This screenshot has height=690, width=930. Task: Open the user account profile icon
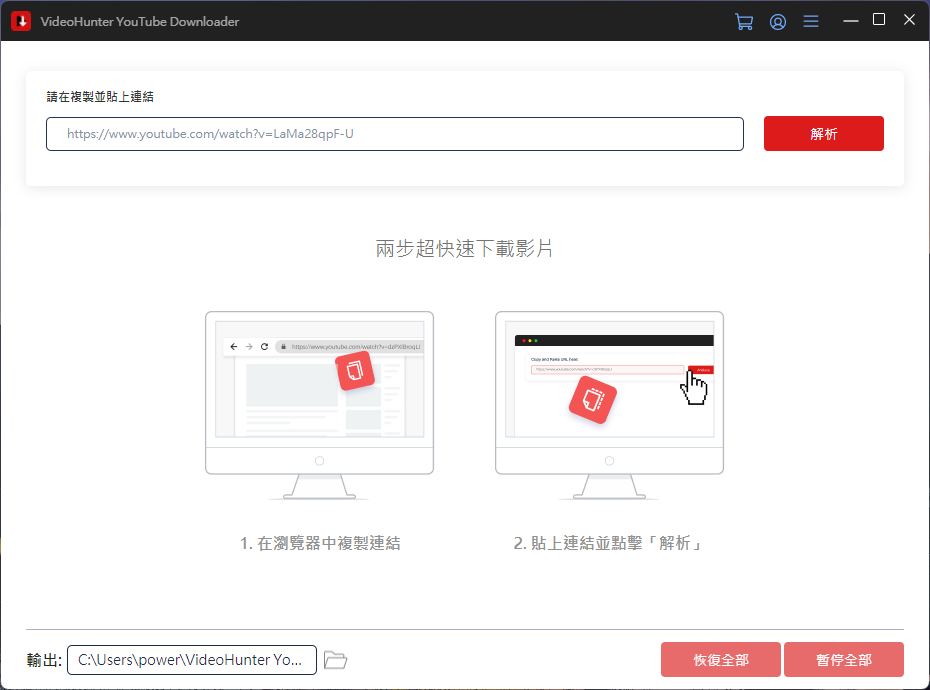777,21
